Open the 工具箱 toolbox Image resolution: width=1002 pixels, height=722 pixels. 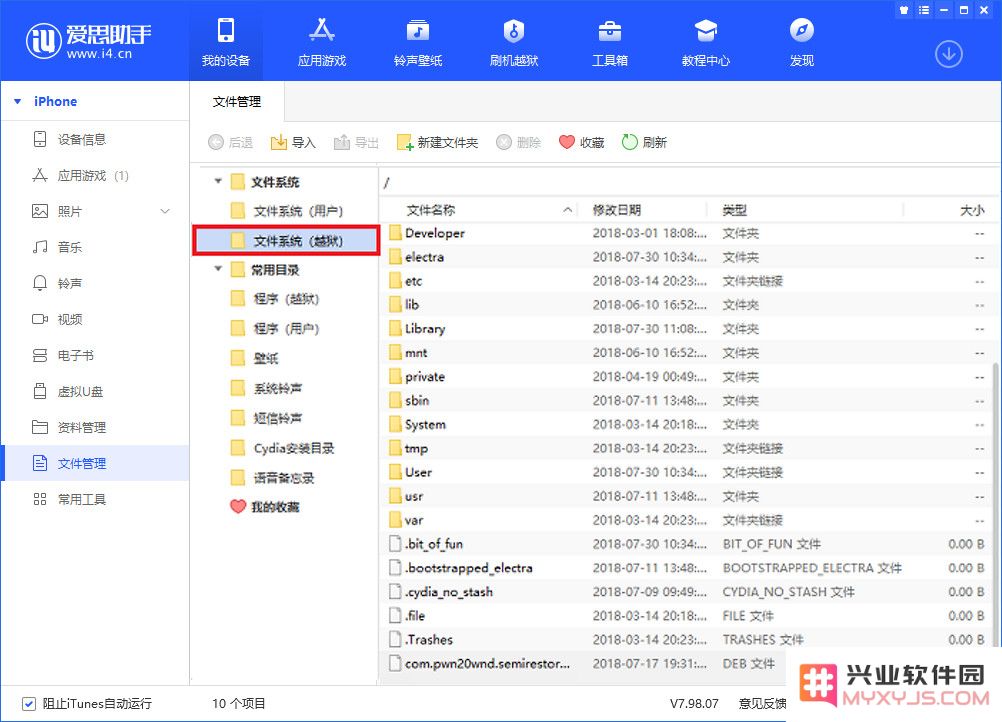pyautogui.click(x=609, y=42)
